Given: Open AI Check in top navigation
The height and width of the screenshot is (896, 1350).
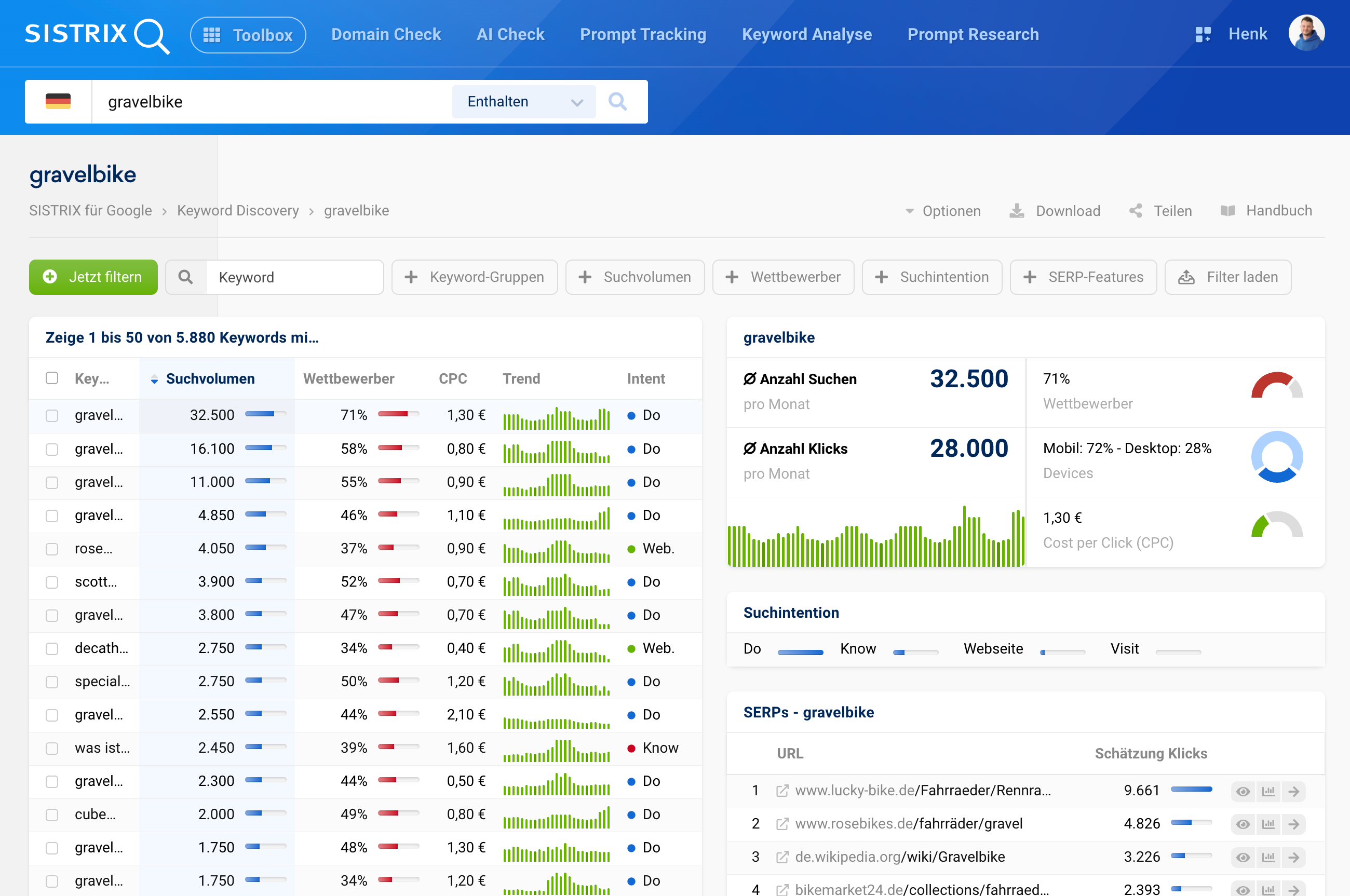Looking at the screenshot, I should pyautogui.click(x=510, y=34).
